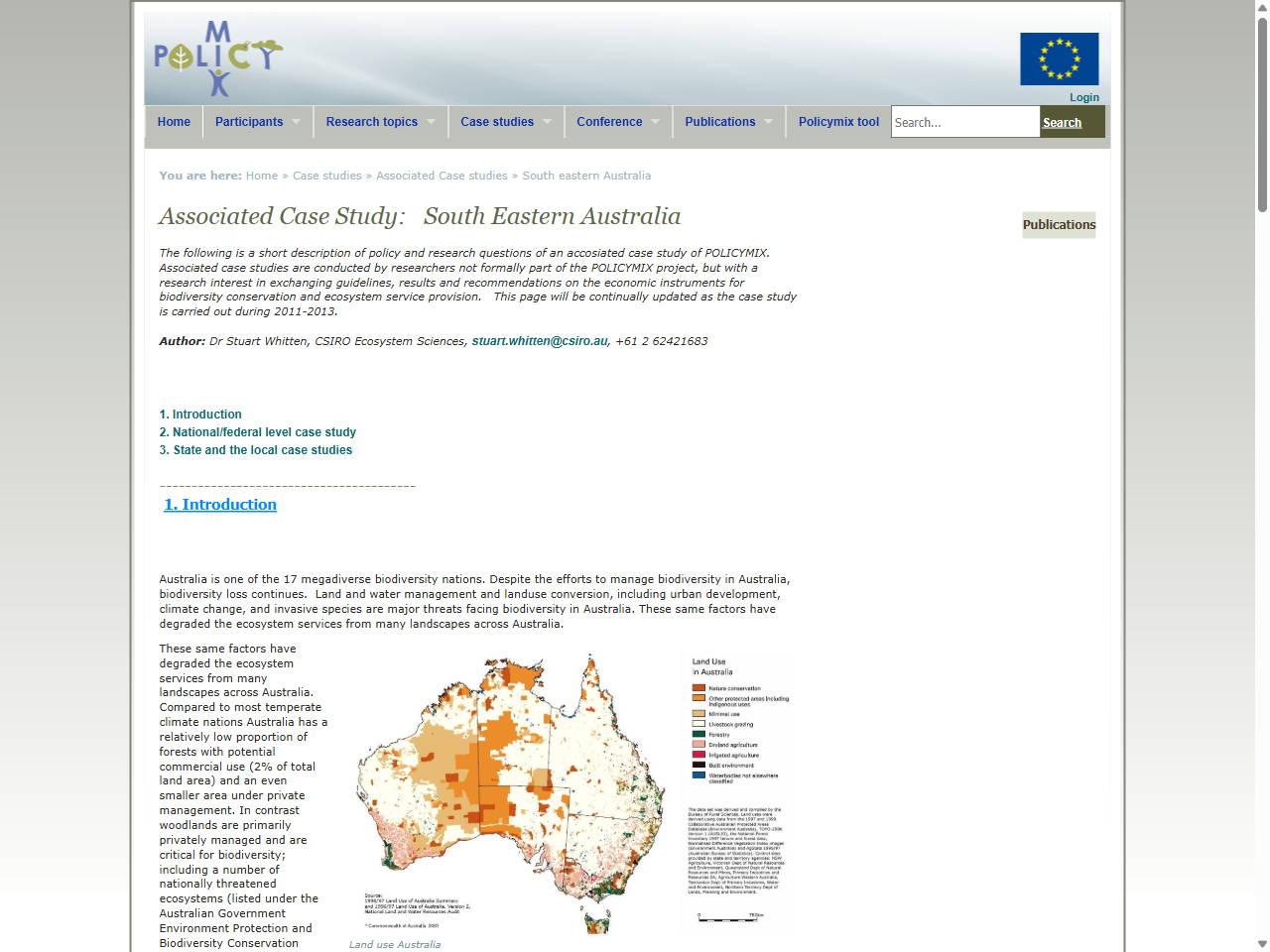Click the scrollbar down arrow

pos(1262,944)
